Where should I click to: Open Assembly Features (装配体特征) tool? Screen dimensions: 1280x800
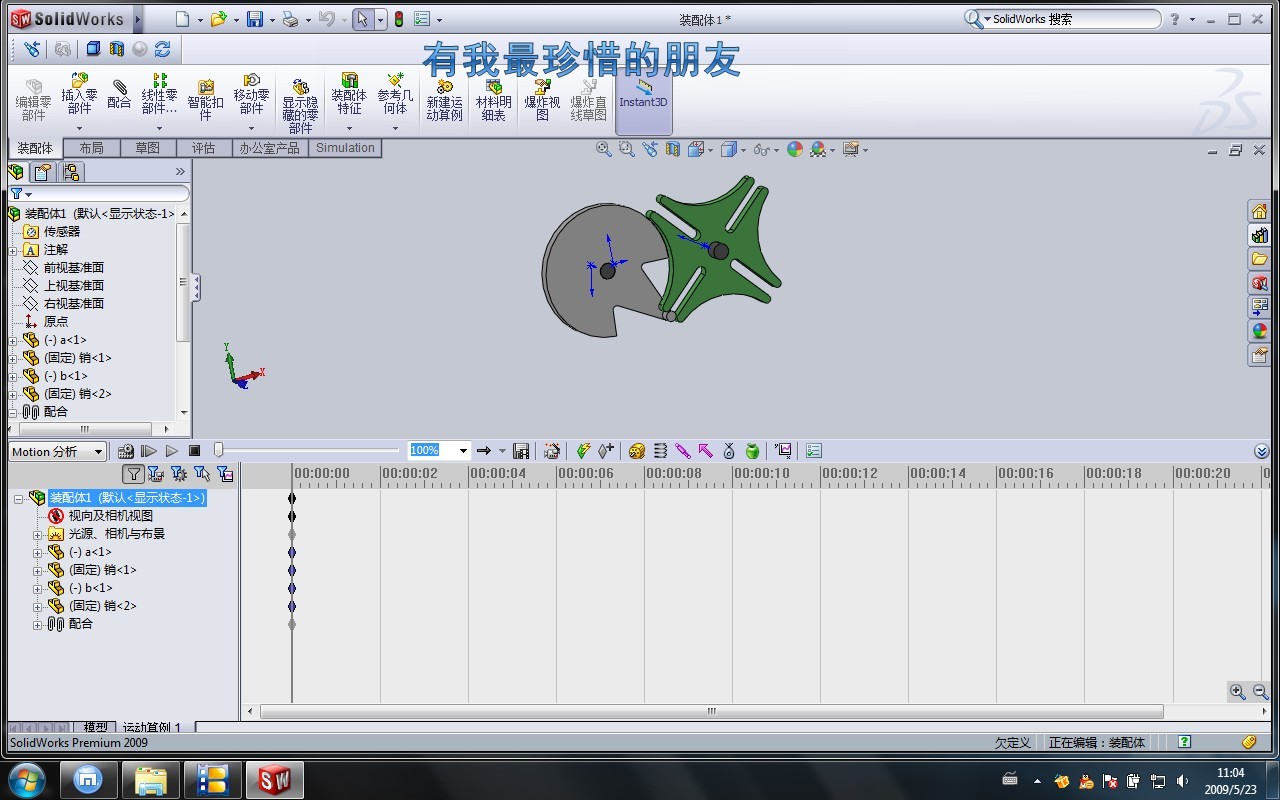click(x=349, y=95)
